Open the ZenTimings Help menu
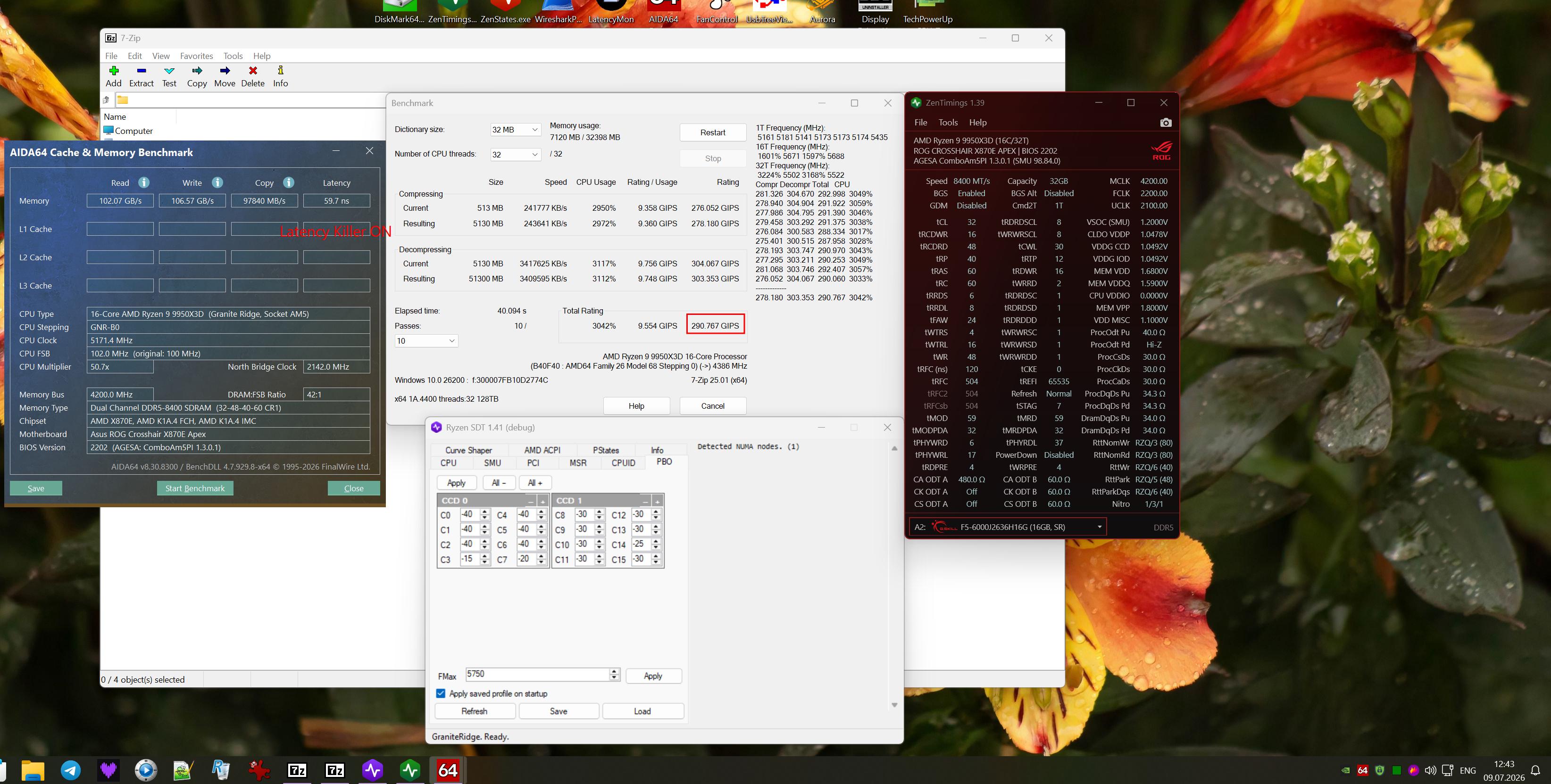Image resolution: width=1551 pixels, height=784 pixels. pos(978,122)
